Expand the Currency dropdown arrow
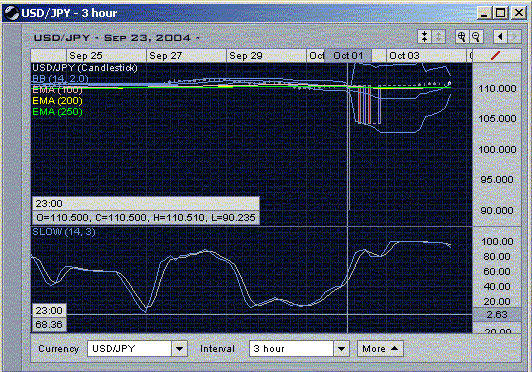532x372 pixels. pos(180,349)
